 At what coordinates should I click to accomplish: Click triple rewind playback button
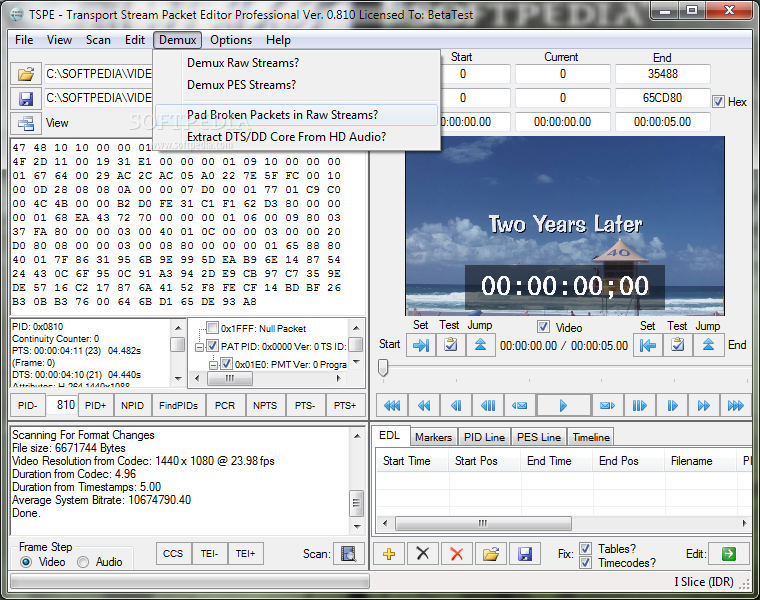coord(392,406)
